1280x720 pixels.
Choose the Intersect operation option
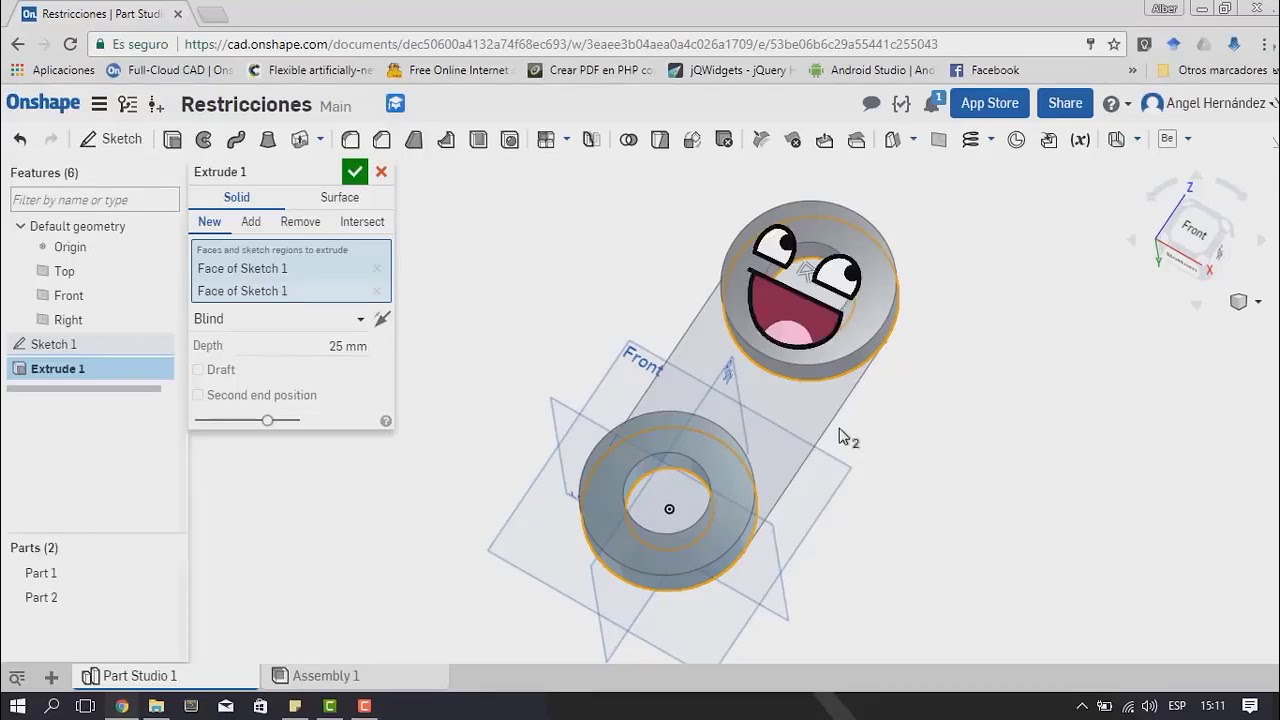tap(362, 222)
